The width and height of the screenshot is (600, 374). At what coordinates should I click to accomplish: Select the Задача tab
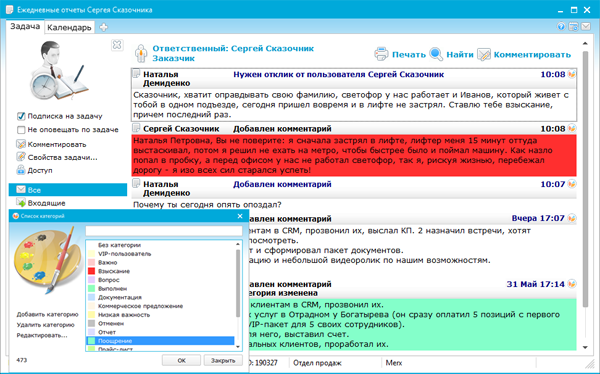point(25,26)
